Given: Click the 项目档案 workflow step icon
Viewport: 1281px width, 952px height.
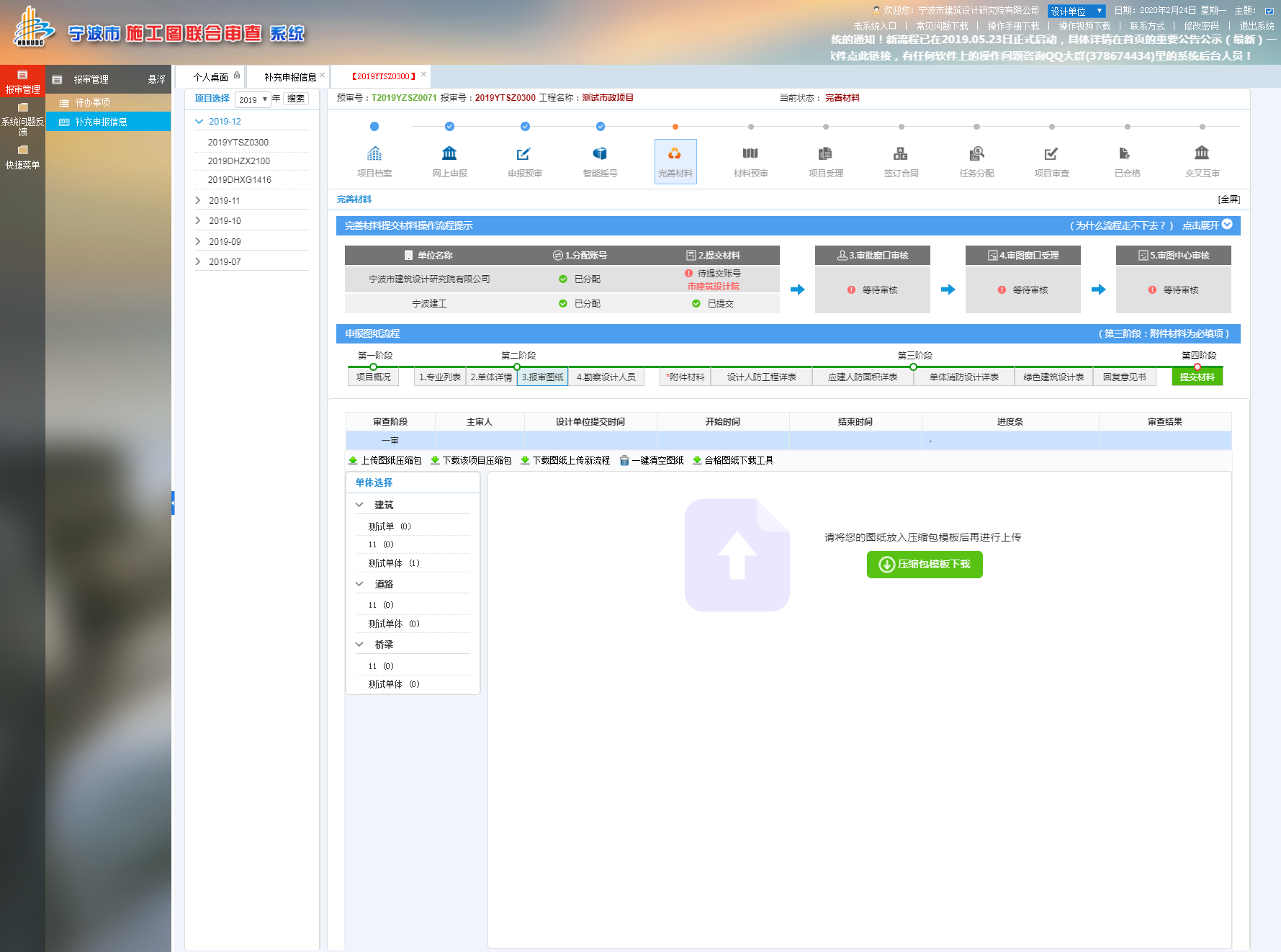Looking at the screenshot, I should point(374,154).
